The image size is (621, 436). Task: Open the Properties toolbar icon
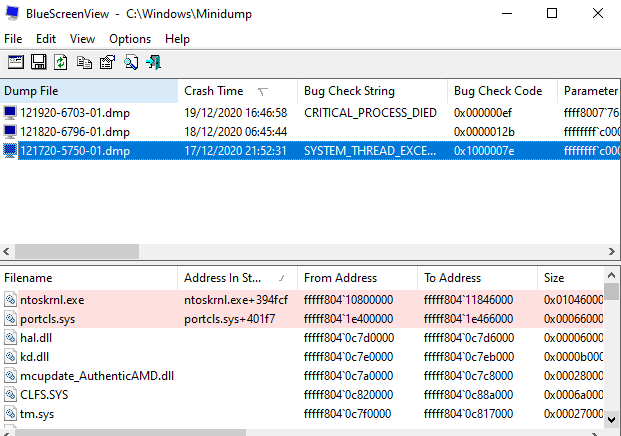[x=107, y=63]
